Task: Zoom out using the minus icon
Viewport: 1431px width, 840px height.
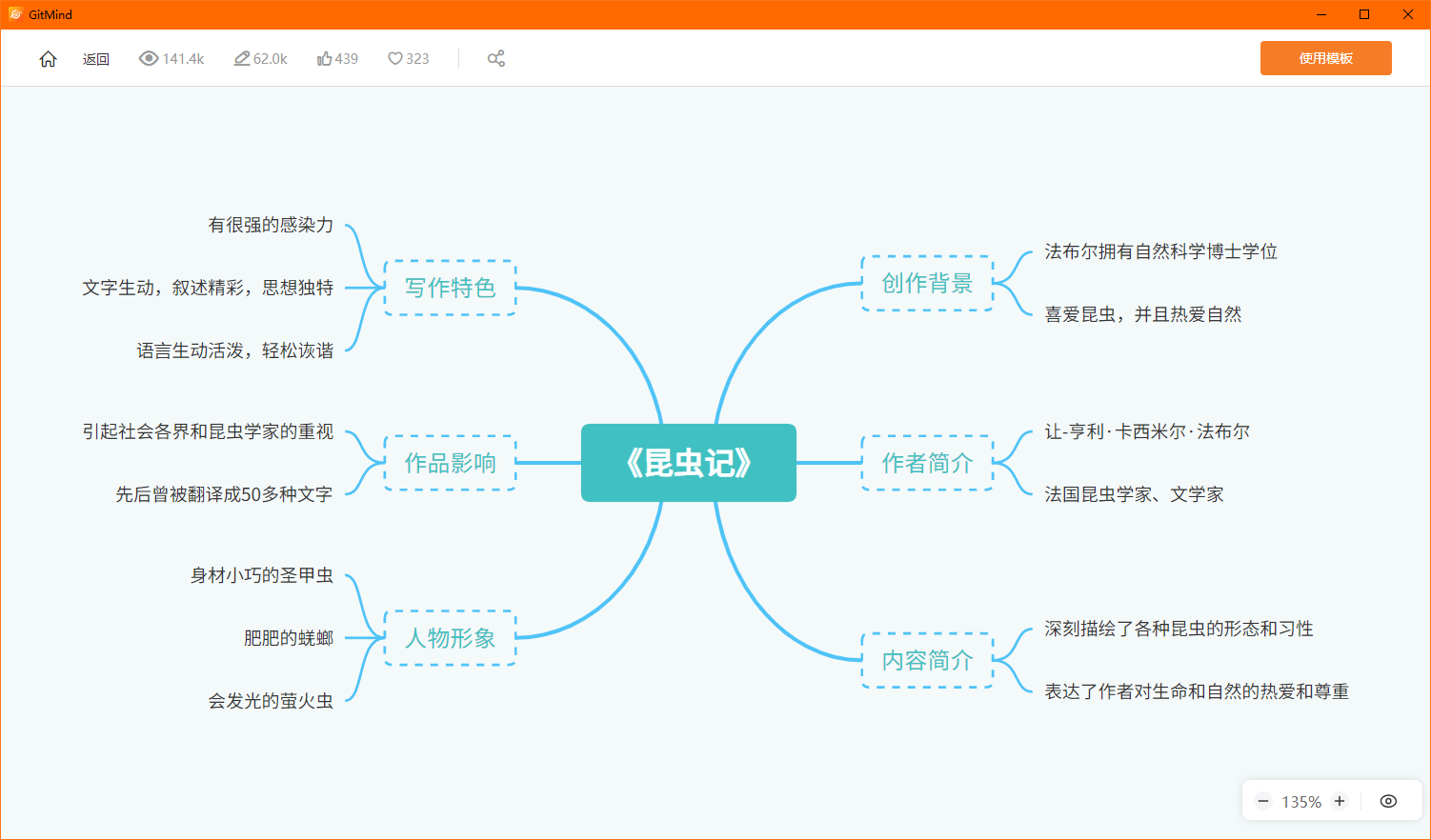Action: pos(1262,801)
